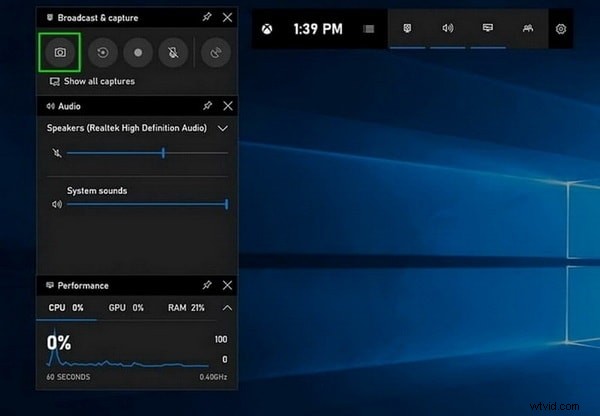Open the Xbox Social widget icon

[528, 28]
